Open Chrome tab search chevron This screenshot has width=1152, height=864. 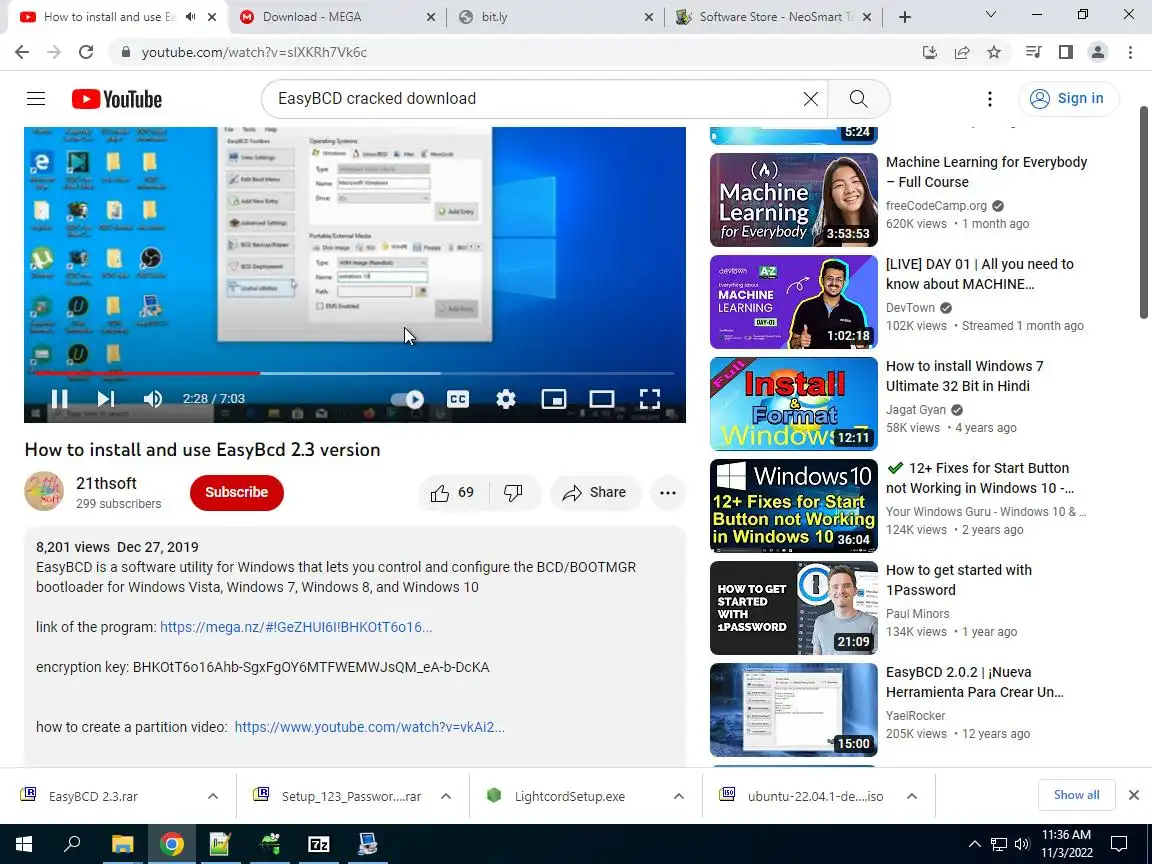pos(990,15)
